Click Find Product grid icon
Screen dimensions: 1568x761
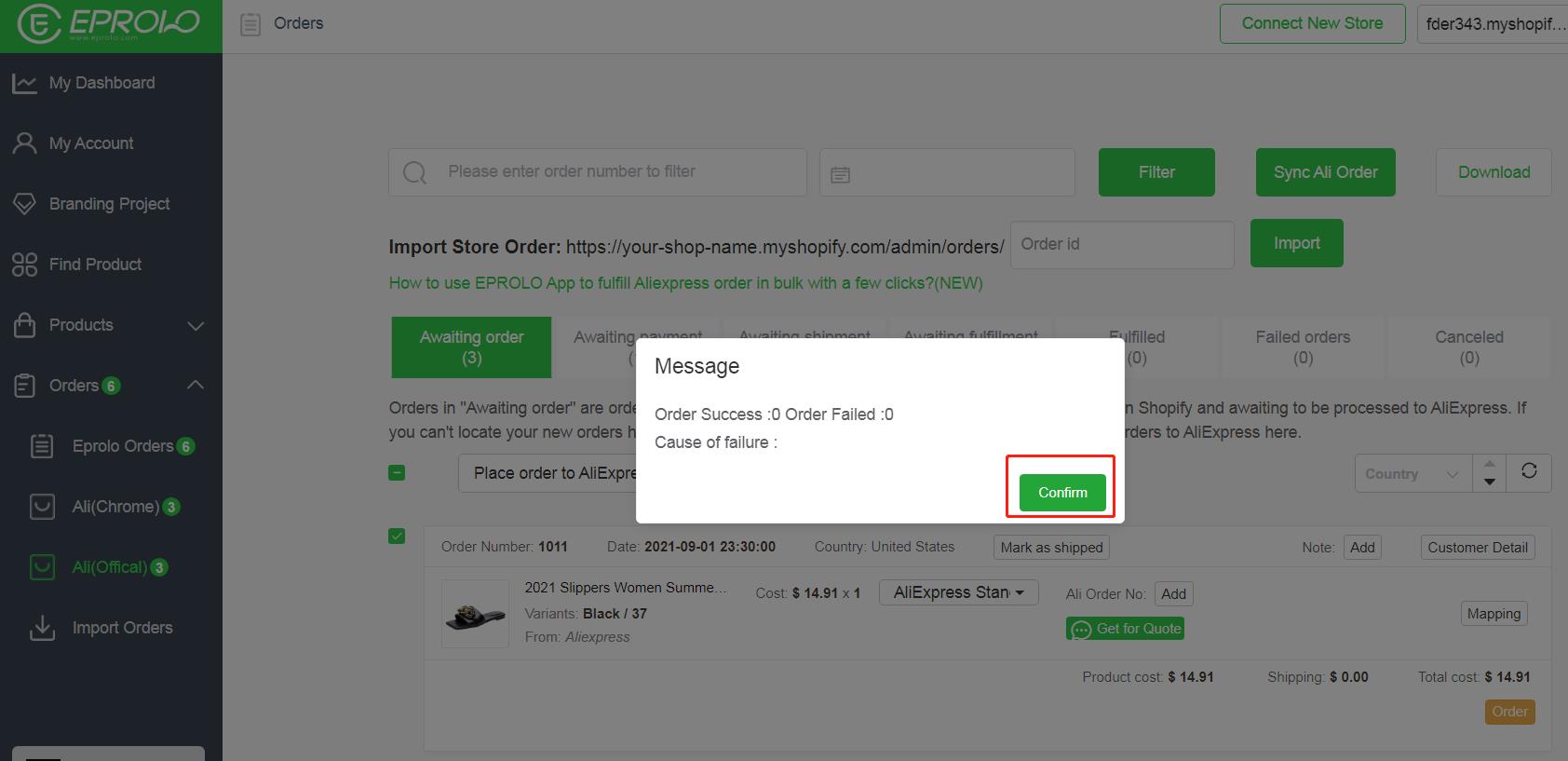(x=24, y=265)
